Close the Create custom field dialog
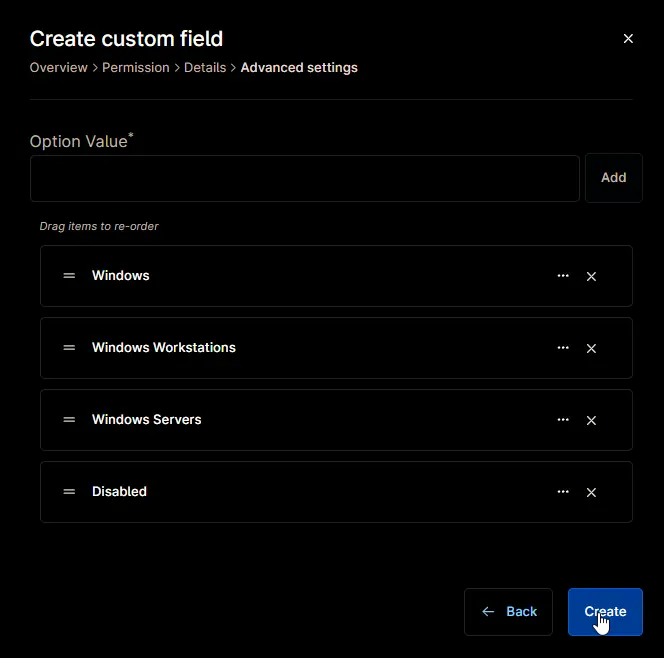Screen dimensions: 664x658 pyautogui.click(x=628, y=39)
